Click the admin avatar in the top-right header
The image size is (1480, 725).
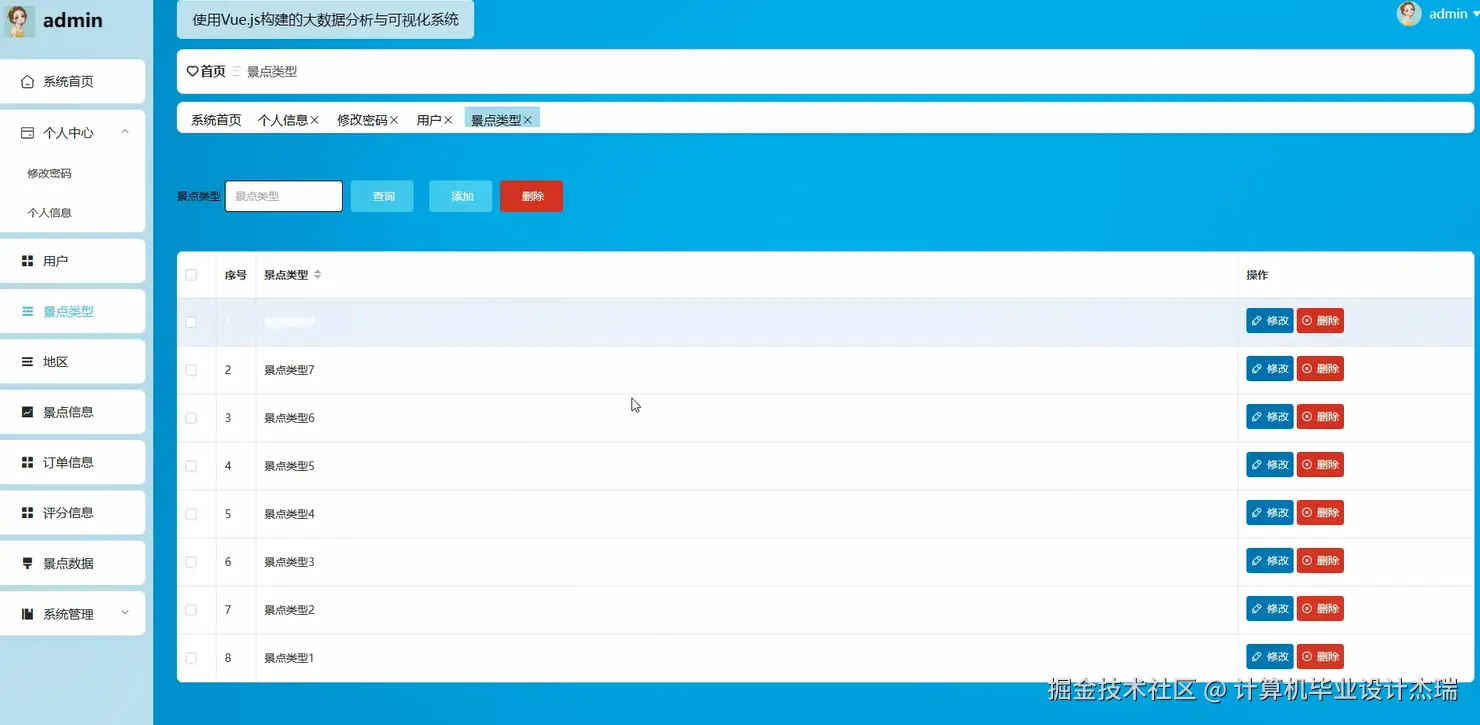pyautogui.click(x=1409, y=13)
